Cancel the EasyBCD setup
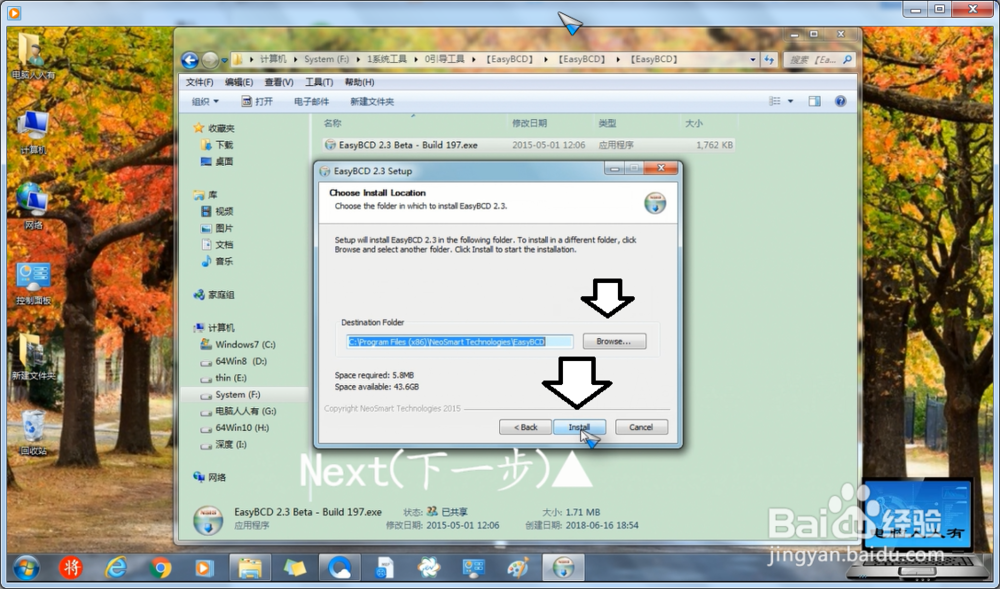 click(x=641, y=427)
